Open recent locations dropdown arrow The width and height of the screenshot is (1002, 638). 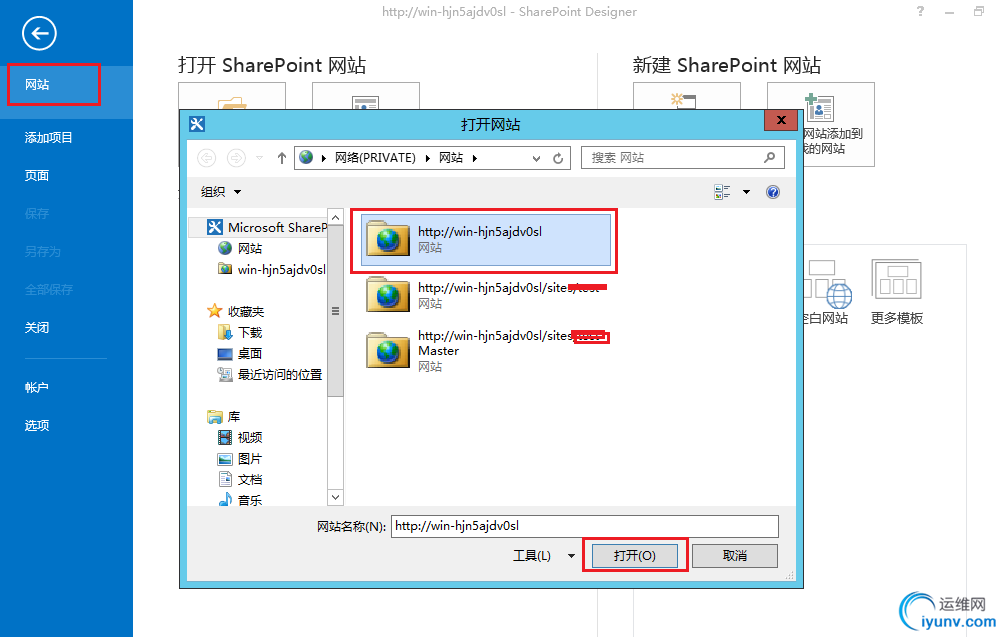(259, 158)
